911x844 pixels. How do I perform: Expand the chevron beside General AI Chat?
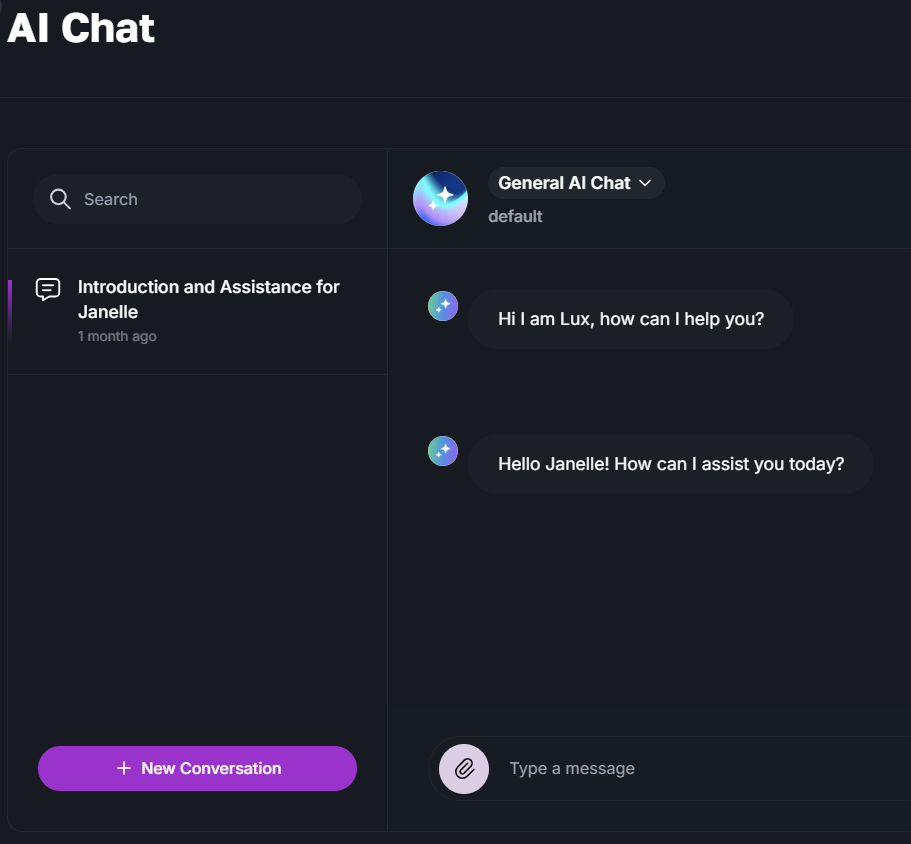[x=647, y=183]
